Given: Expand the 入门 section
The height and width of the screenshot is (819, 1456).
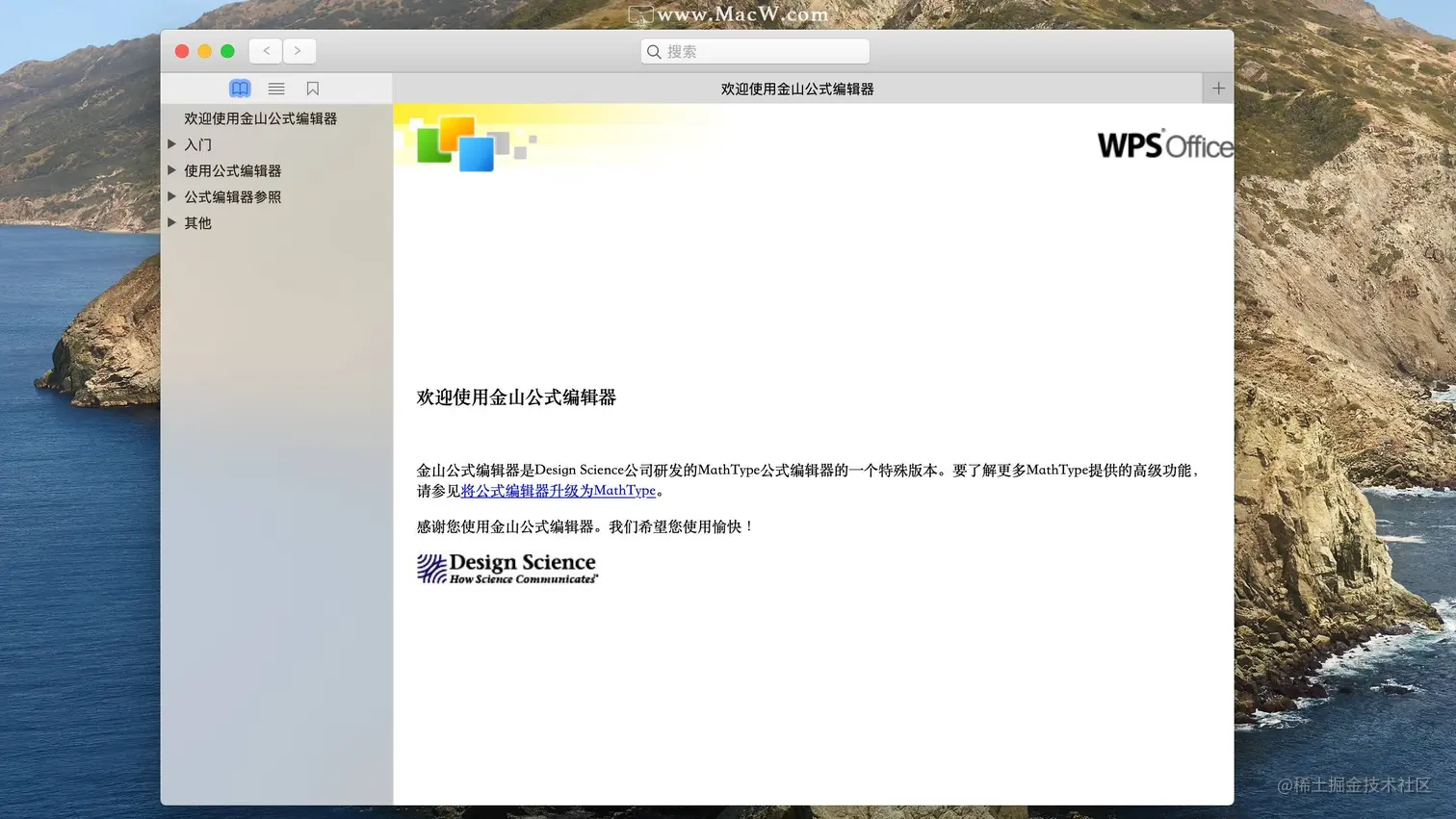Looking at the screenshot, I should tap(171, 144).
